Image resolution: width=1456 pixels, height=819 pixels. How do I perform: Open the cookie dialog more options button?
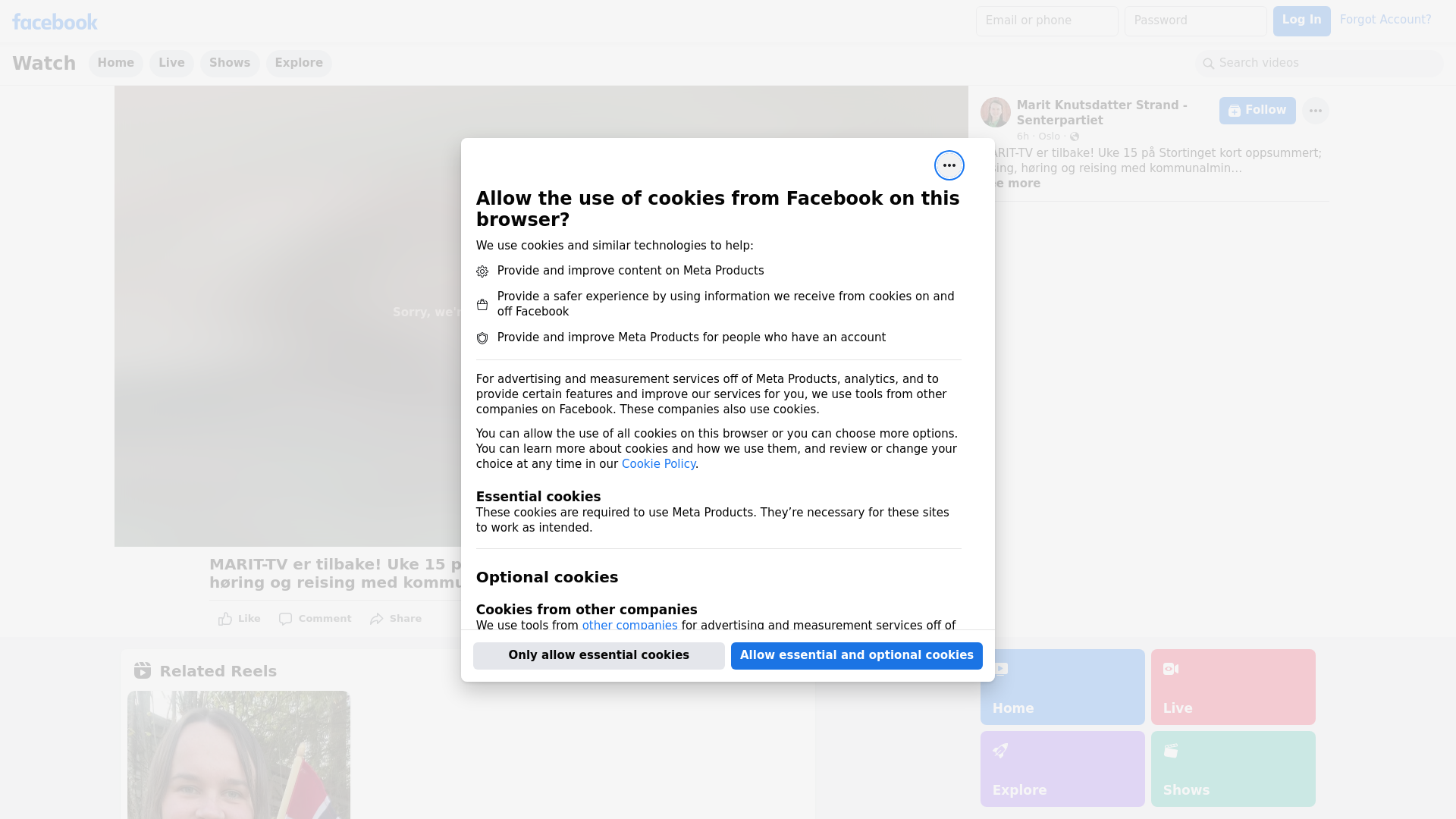[x=949, y=165]
